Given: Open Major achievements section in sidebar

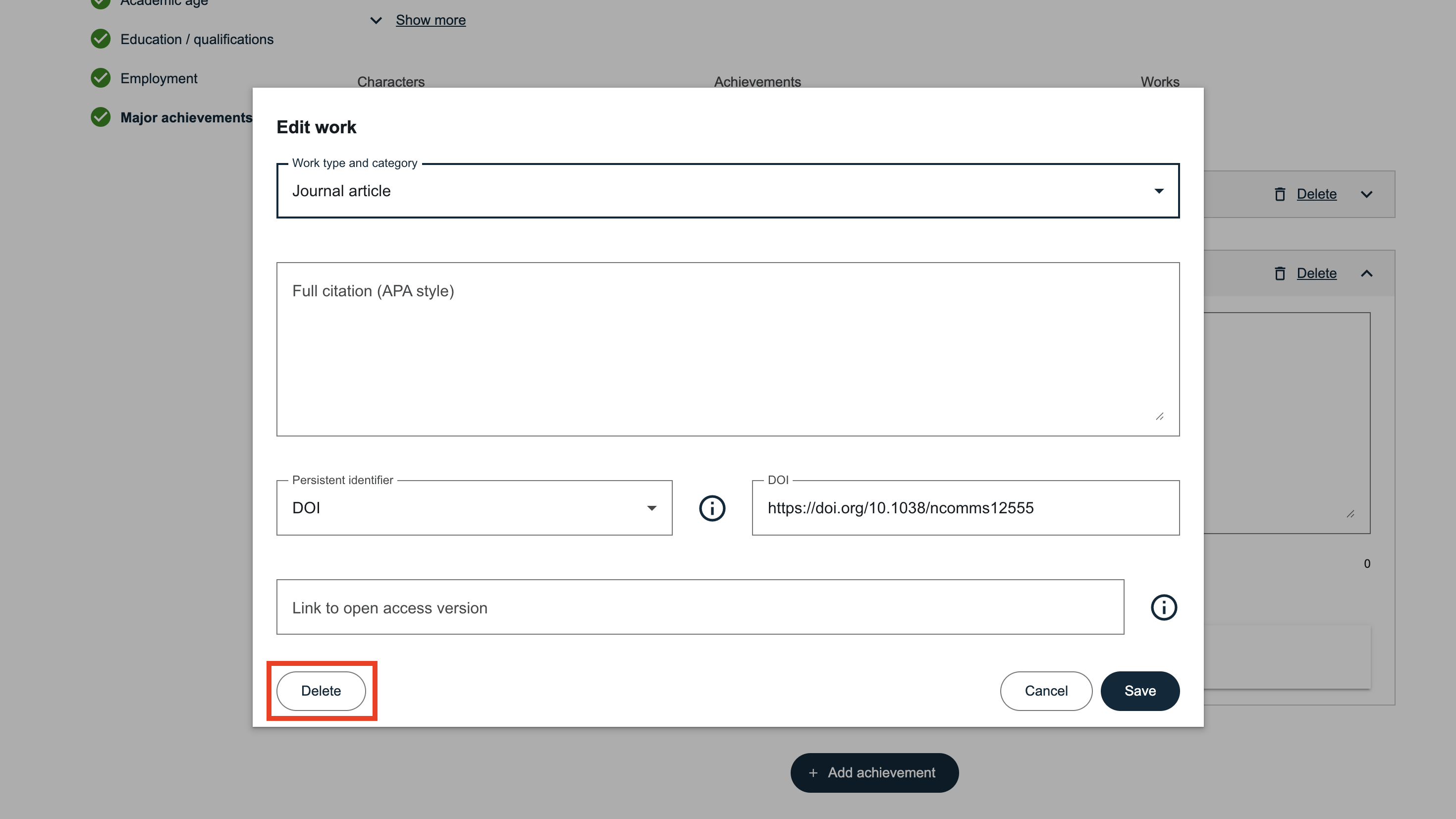Looking at the screenshot, I should 186,117.
